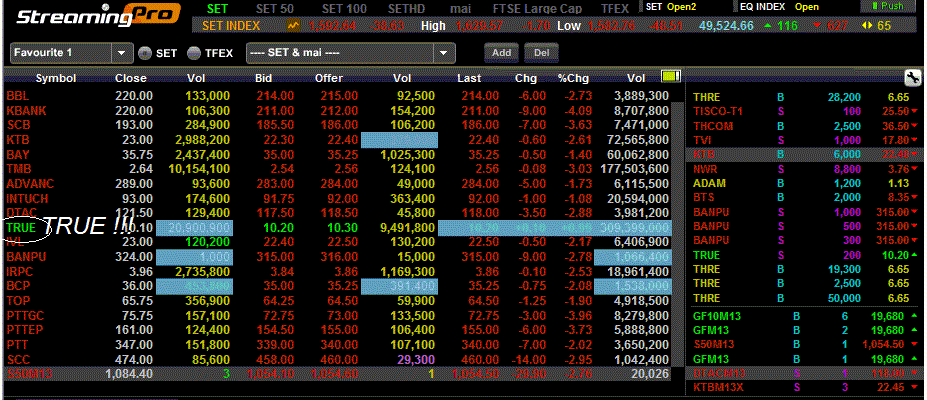Click TVI in the ticker

(703, 140)
